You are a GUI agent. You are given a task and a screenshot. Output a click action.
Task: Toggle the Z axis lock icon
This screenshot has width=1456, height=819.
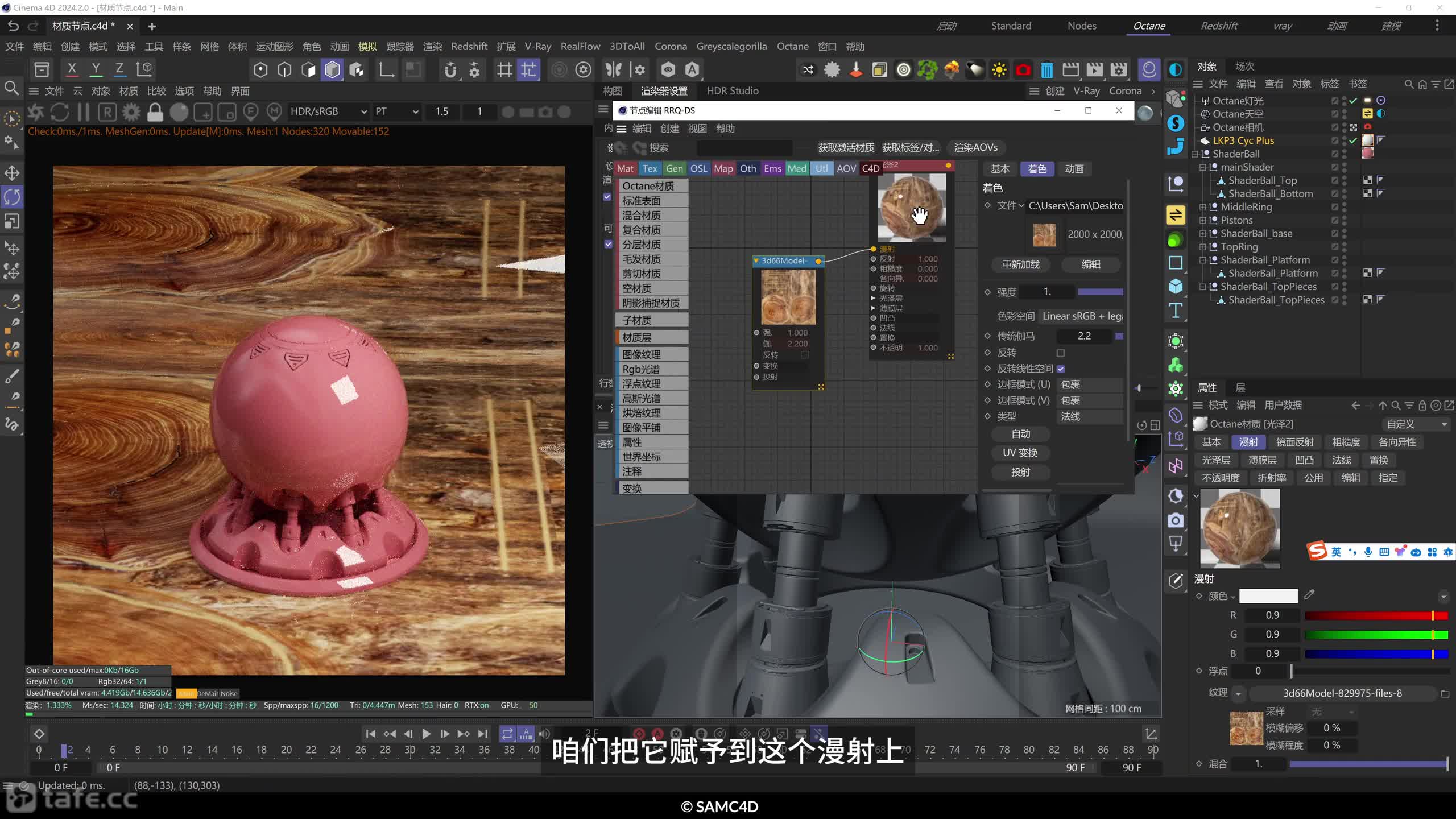[119, 69]
